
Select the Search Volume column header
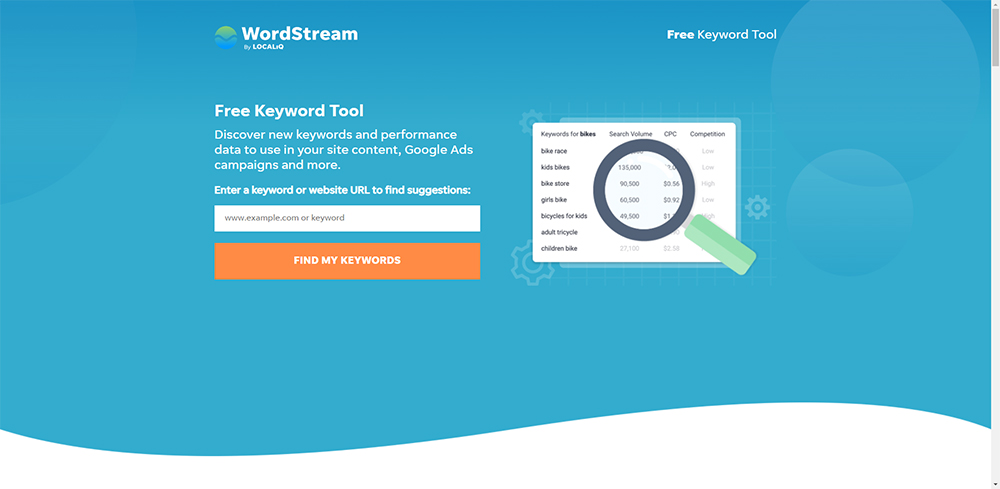coord(630,134)
